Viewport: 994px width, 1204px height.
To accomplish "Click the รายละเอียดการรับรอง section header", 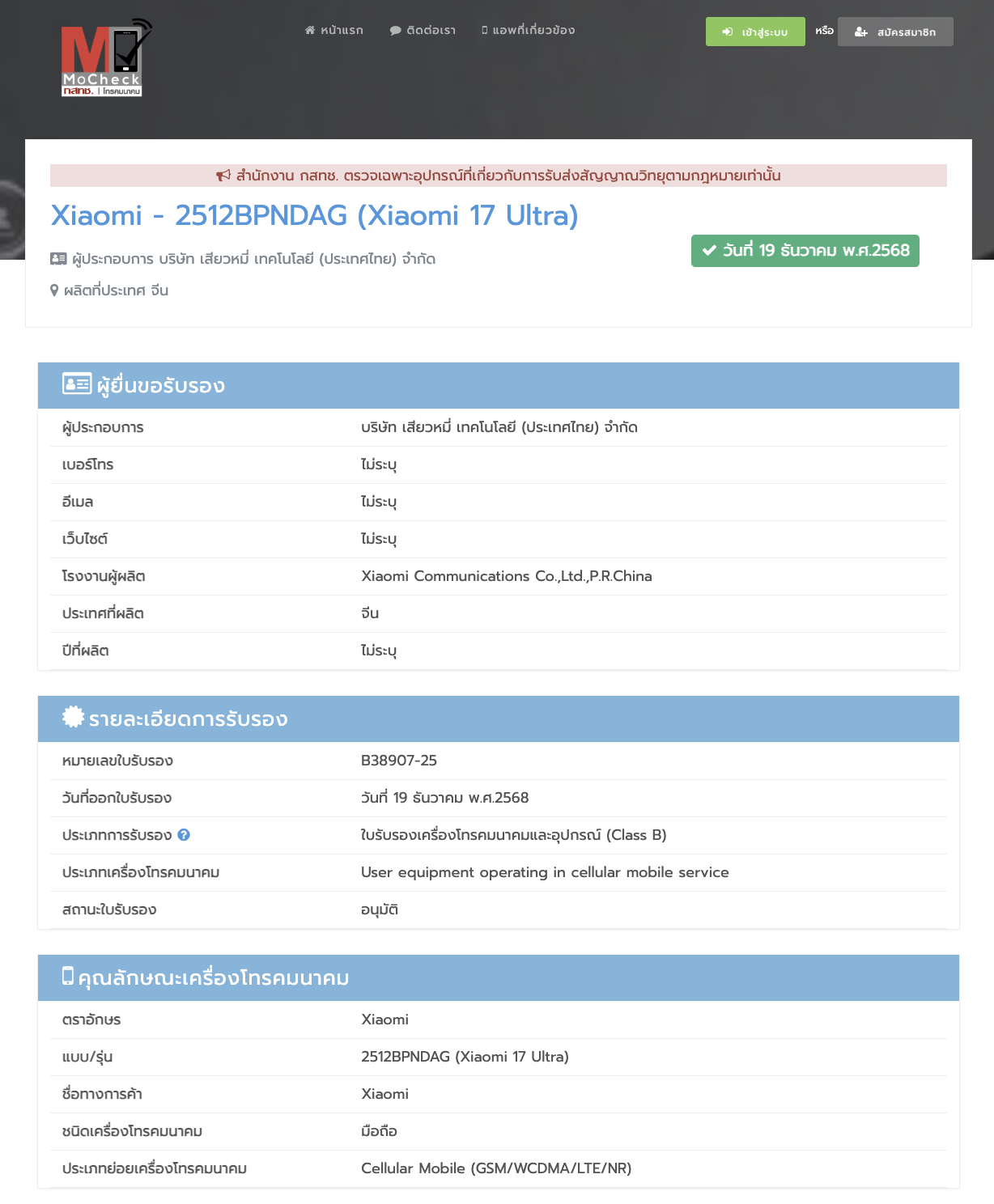I will 189,719.
